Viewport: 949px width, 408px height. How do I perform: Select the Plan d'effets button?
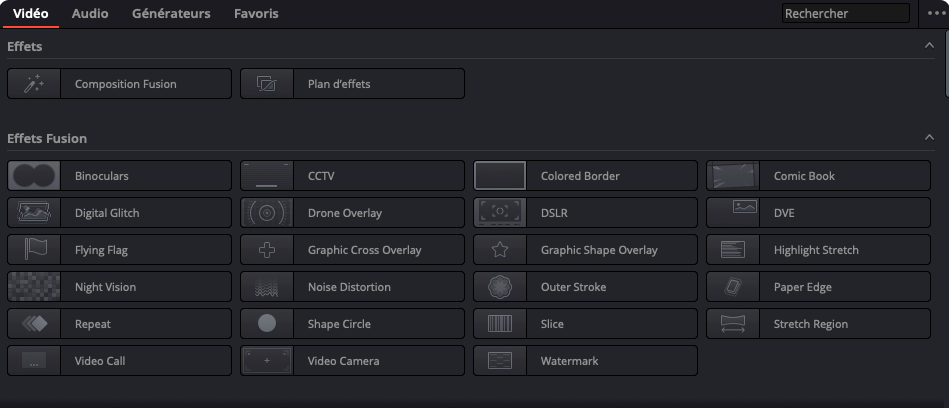352,84
